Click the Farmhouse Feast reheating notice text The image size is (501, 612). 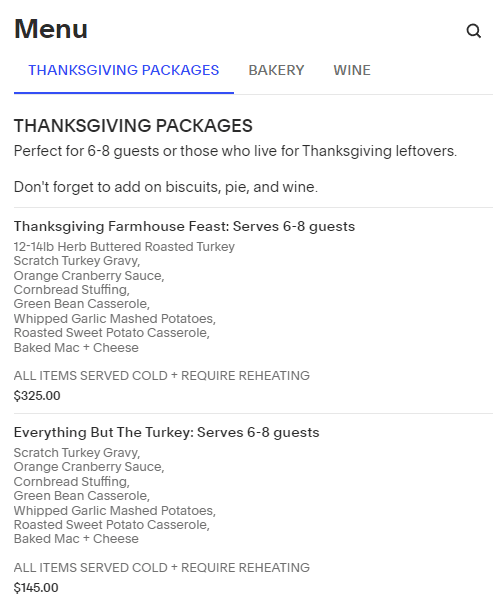(162, 375)
